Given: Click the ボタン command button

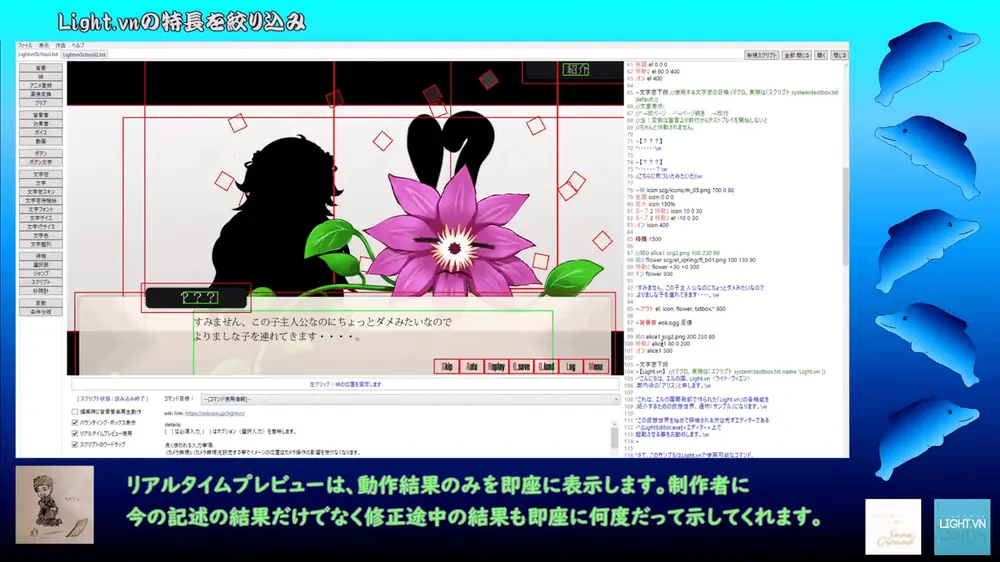Looking at the screenshot, I should (x=41, y=154).
